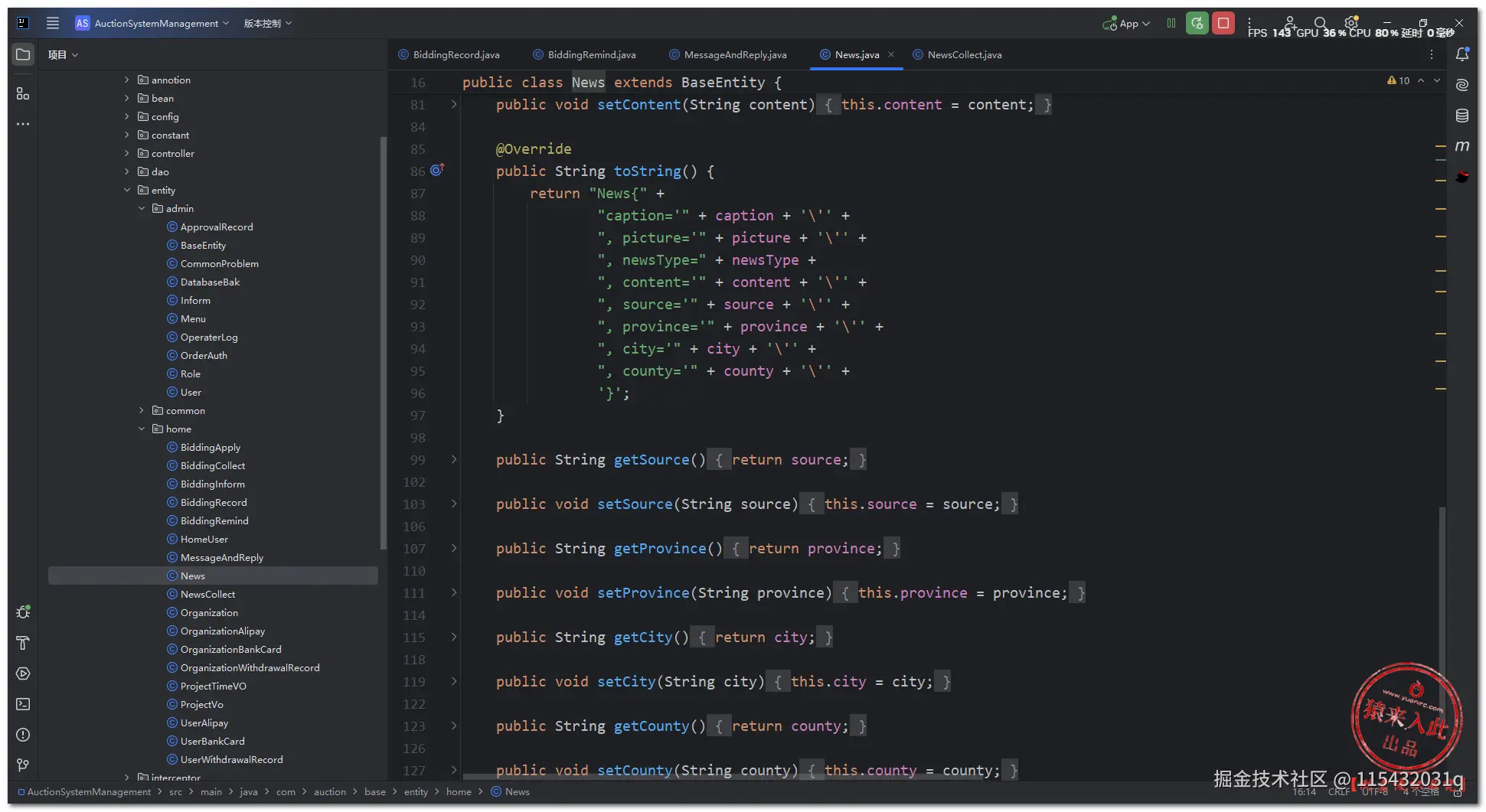Viewport: 1486px width, 812px height.
Task: Open IDE settings gear icon
Action: (1351, 23)
